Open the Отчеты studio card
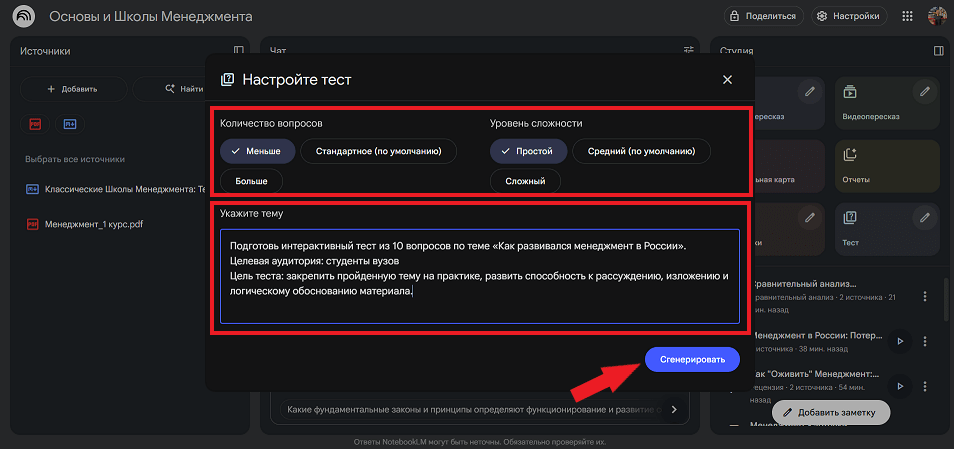 [x=887, y=165]
